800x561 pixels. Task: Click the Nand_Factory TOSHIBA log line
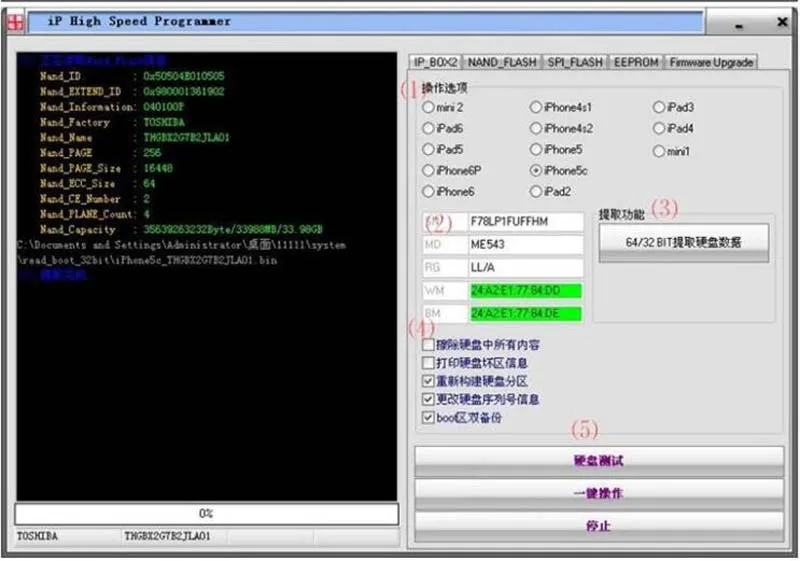(112, 122)
